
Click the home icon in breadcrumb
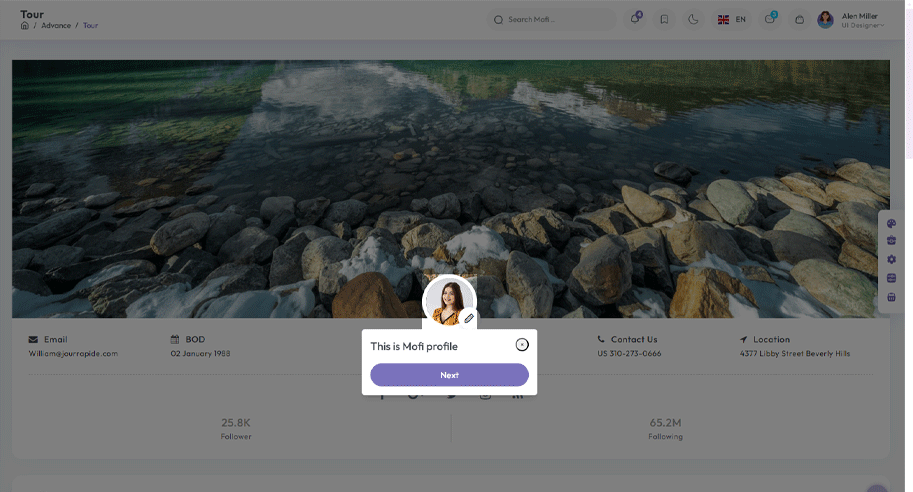[x=25, y=25]
